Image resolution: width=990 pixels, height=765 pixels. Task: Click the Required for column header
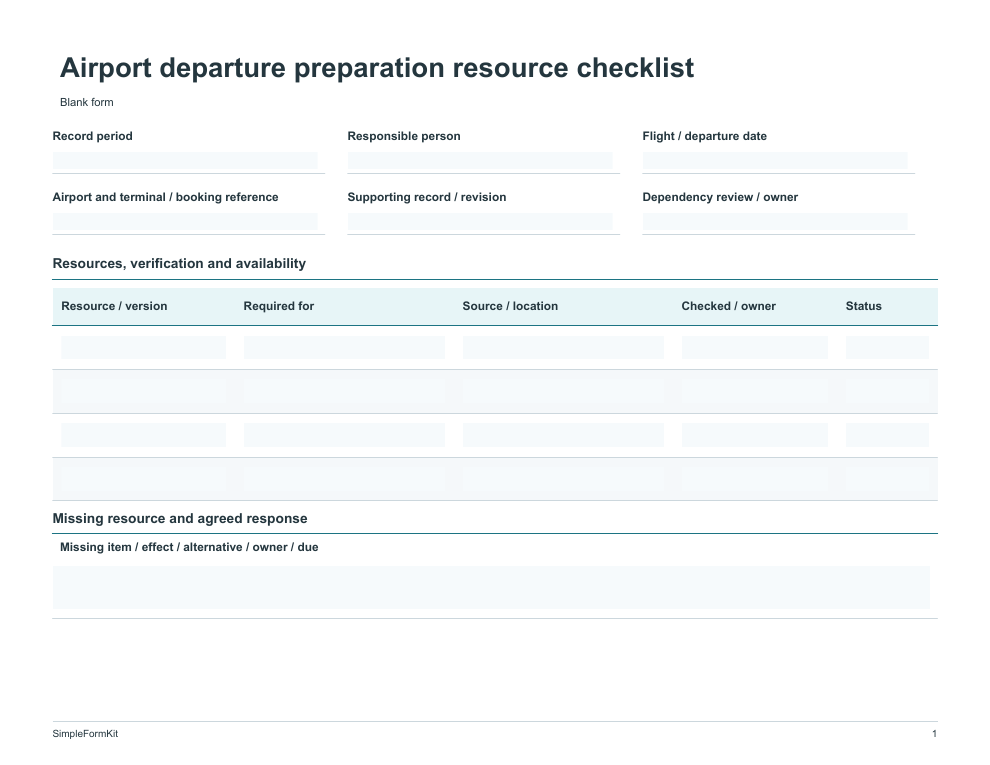[x=278, y=306]
